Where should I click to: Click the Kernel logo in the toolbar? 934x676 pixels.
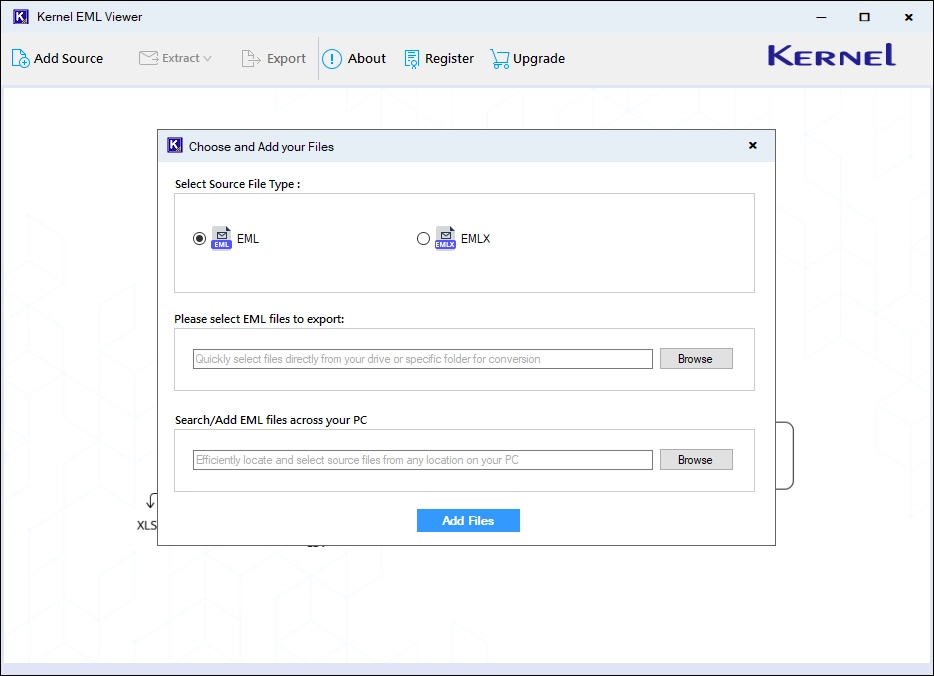(x=832, y=55)
